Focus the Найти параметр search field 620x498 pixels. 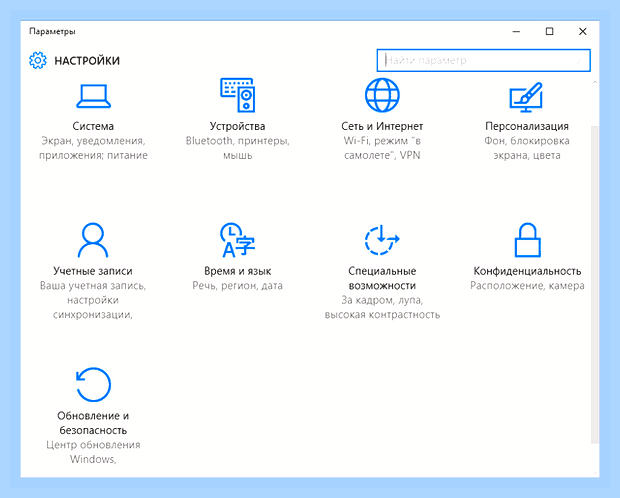(x=484, y=61)
